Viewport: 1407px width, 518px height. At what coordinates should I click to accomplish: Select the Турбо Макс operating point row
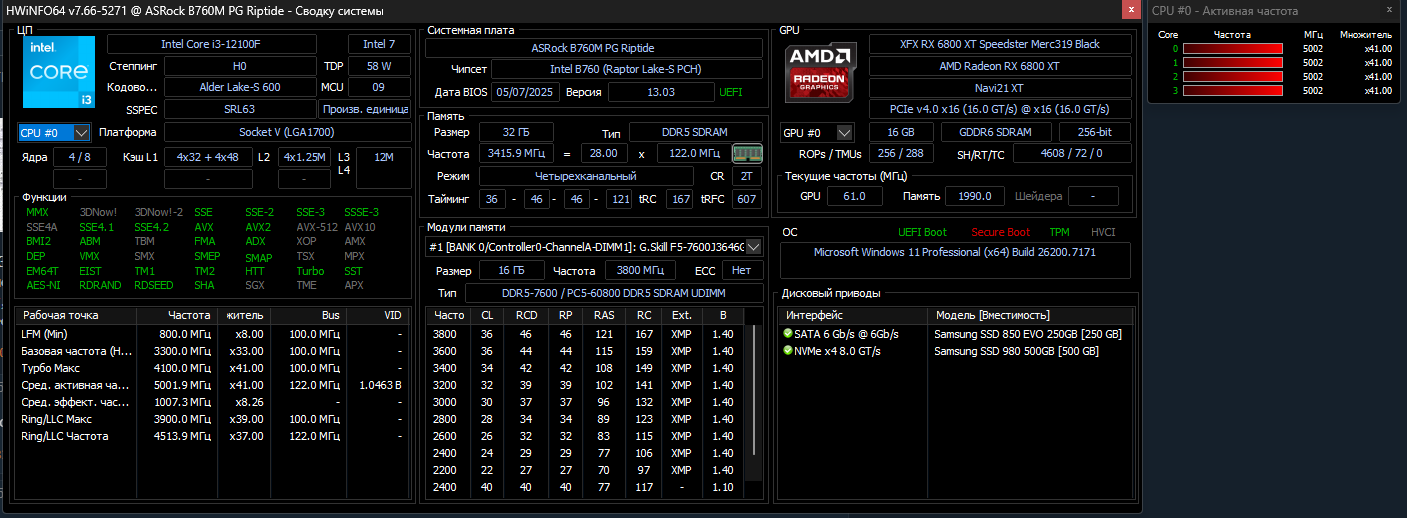tap(212, 368)
